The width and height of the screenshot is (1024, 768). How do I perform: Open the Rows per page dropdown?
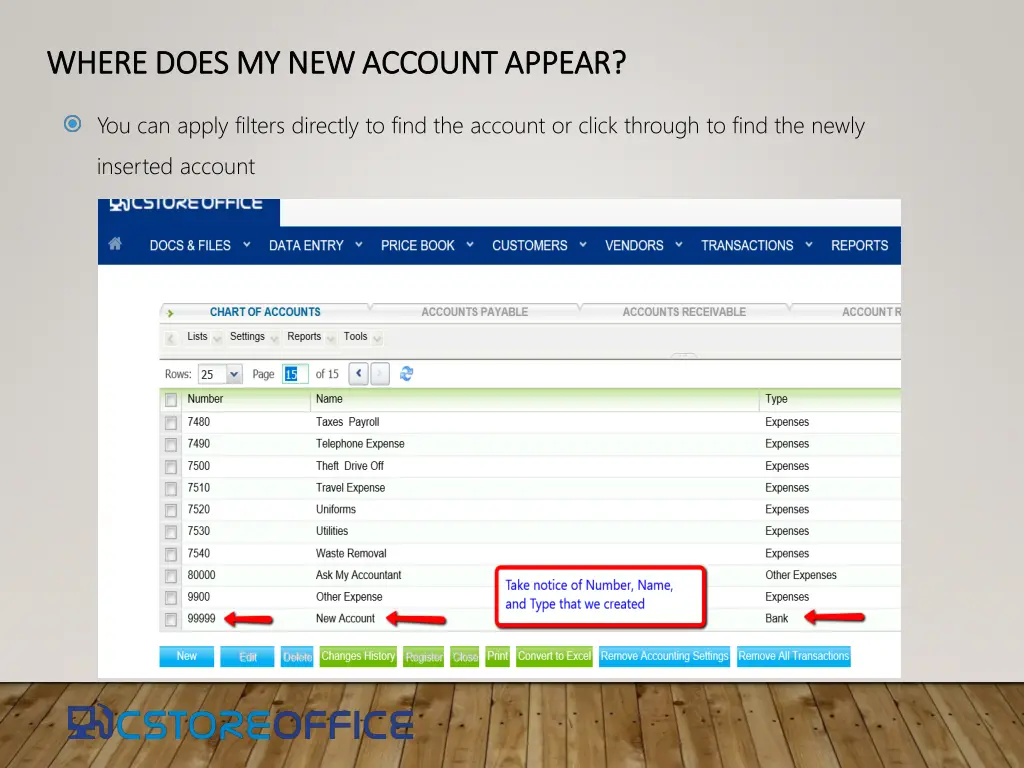(234, 374)
